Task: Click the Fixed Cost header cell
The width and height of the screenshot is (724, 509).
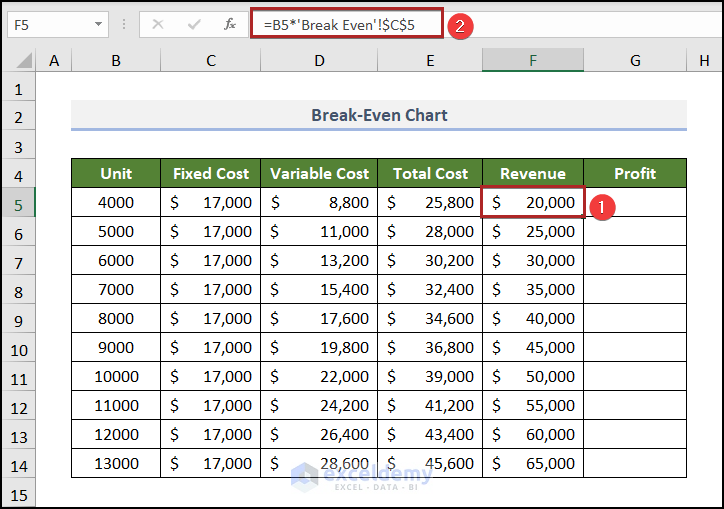Action: (210, 174)
